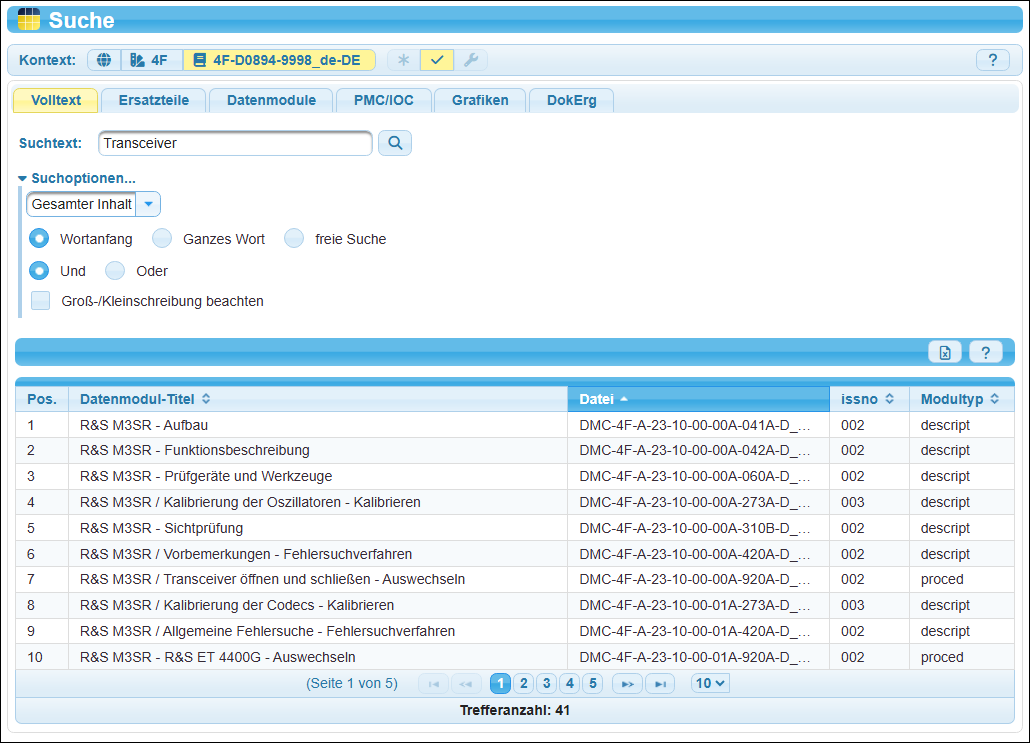This screenshot has width=1030, height=743.
Task: Switch to the DokErg tab
Action: click(x=571, y=101)
